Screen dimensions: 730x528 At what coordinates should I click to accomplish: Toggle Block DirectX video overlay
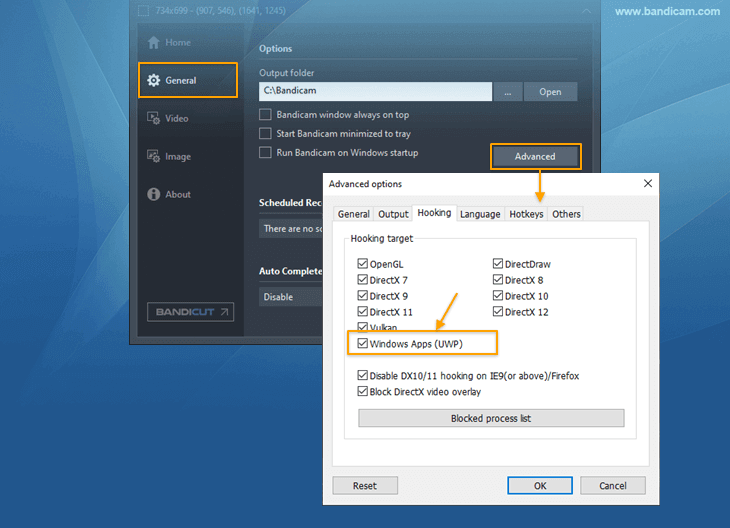(x=363, y=391)
